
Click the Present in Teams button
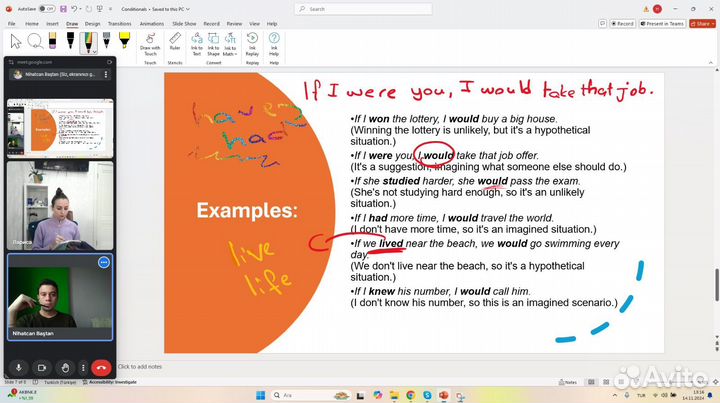(663, 23)
